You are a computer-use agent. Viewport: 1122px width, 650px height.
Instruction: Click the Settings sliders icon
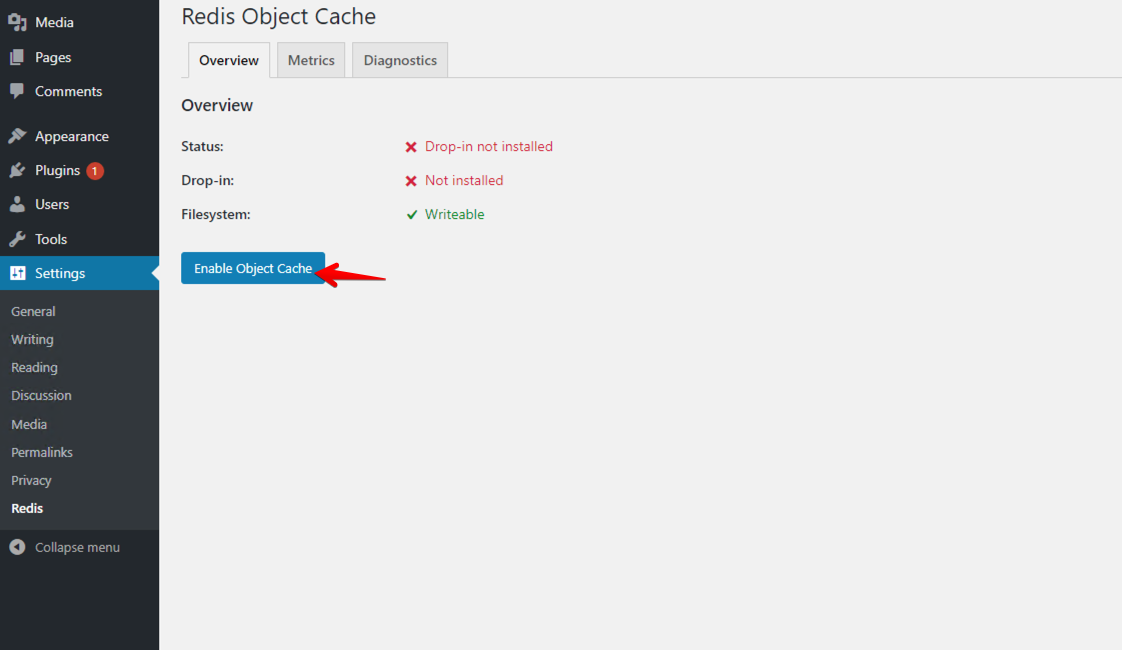[18, 273]
